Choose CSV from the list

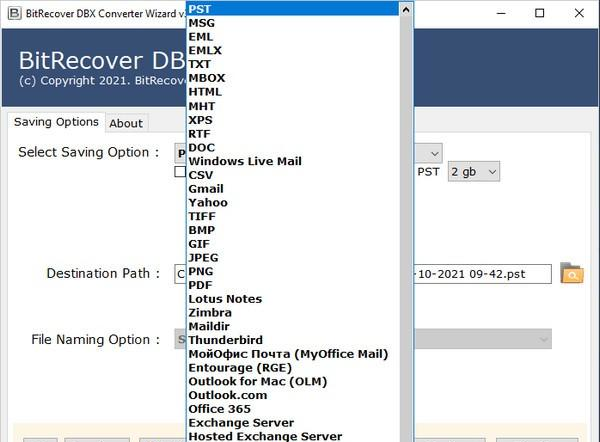(293, 175)
